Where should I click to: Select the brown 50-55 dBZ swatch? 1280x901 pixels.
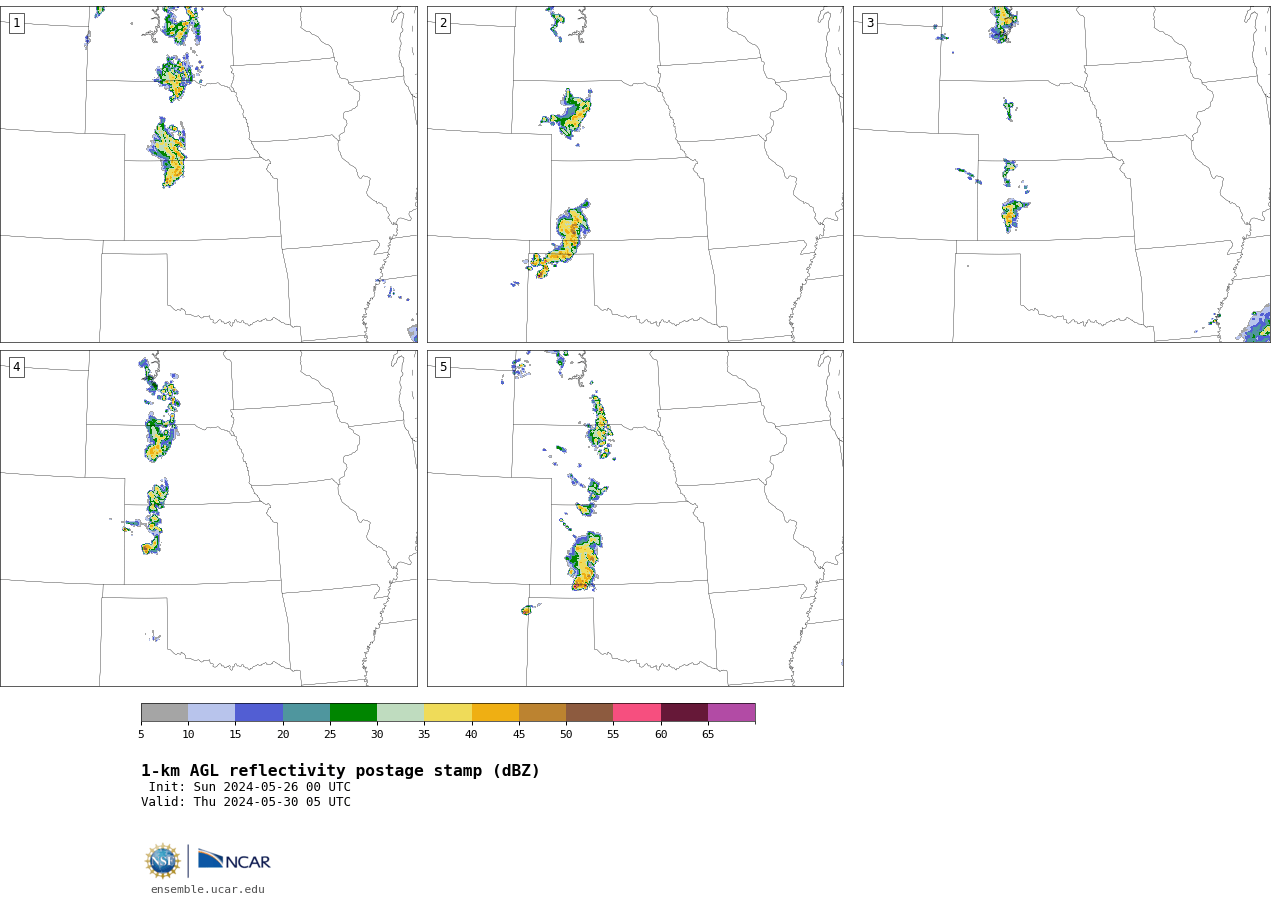(x=590, y=713)
